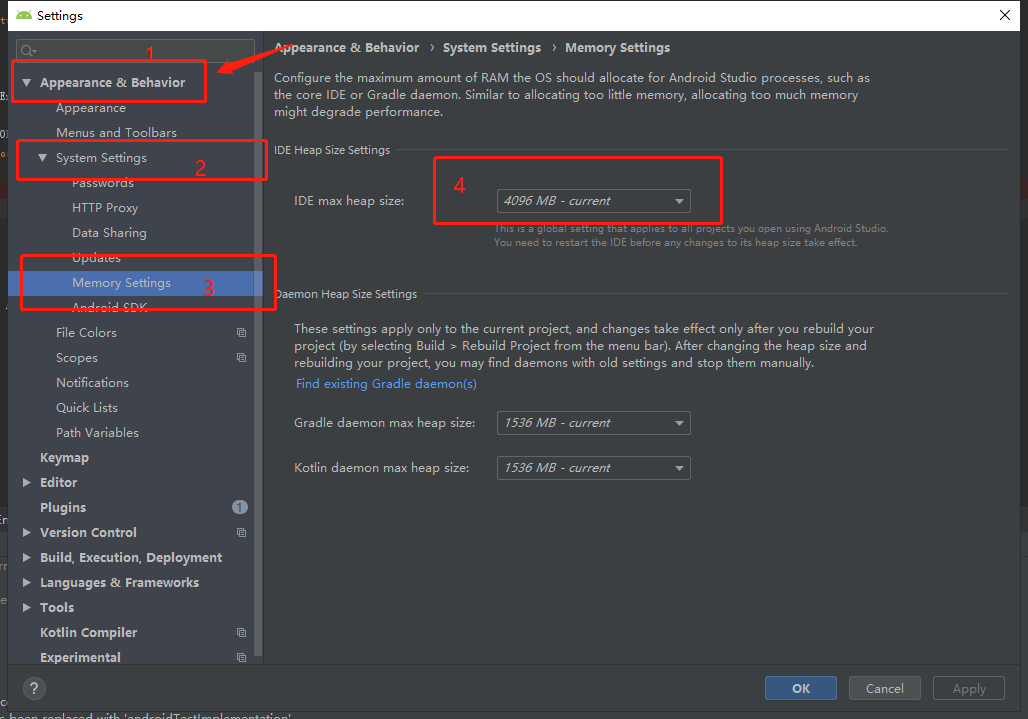The image size is (1028, 719).
Task: Expand the Tools tree node arrow
Action: (x=26, y=608)
